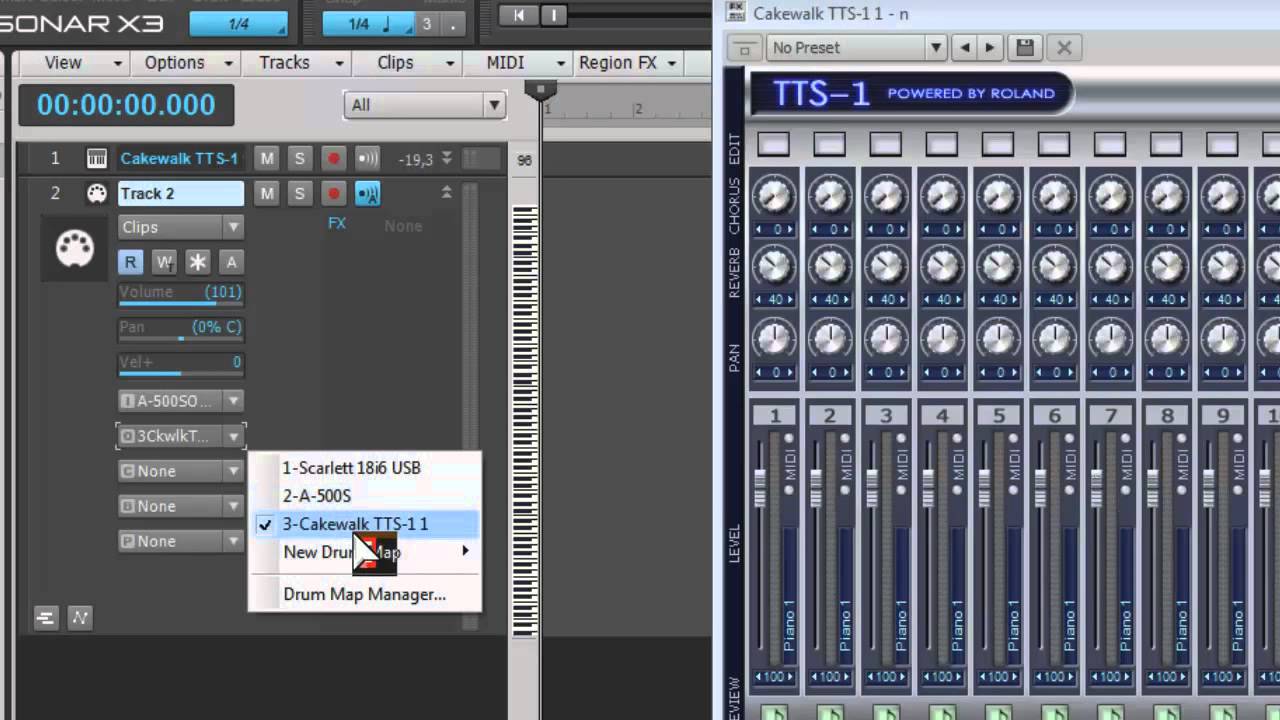Open the All track filter dropdown
1280x720 pixels.
coord(424,105)
